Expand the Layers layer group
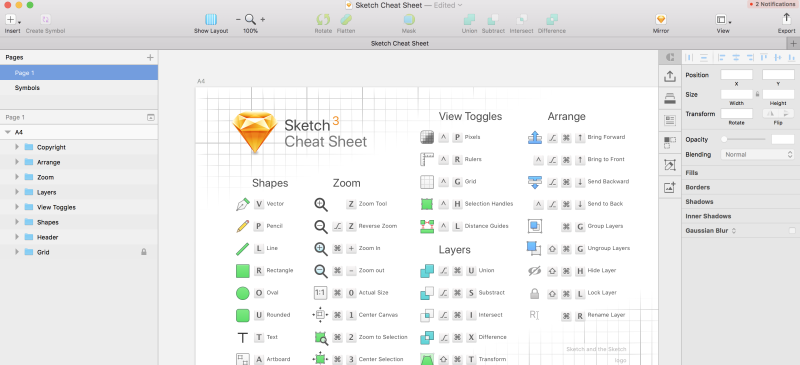800x365 pixels. point(16,192)
